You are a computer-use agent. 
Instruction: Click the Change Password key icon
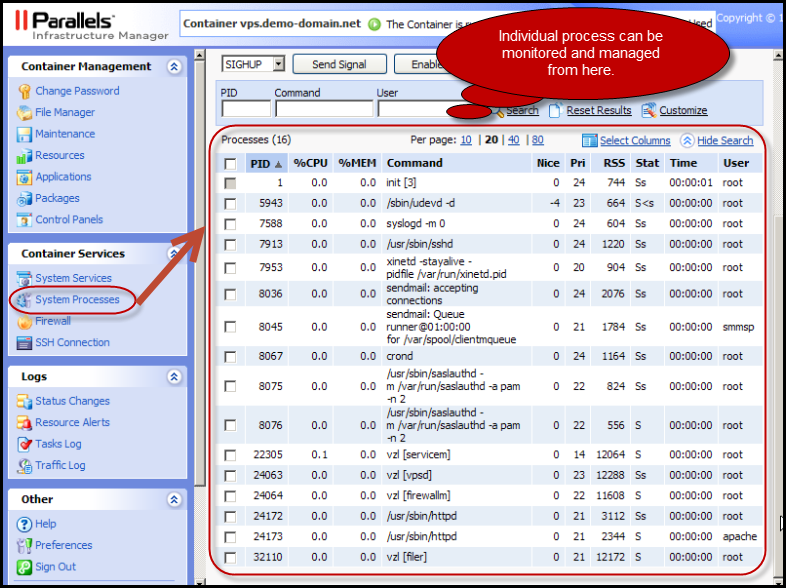[x=24, y=91]
